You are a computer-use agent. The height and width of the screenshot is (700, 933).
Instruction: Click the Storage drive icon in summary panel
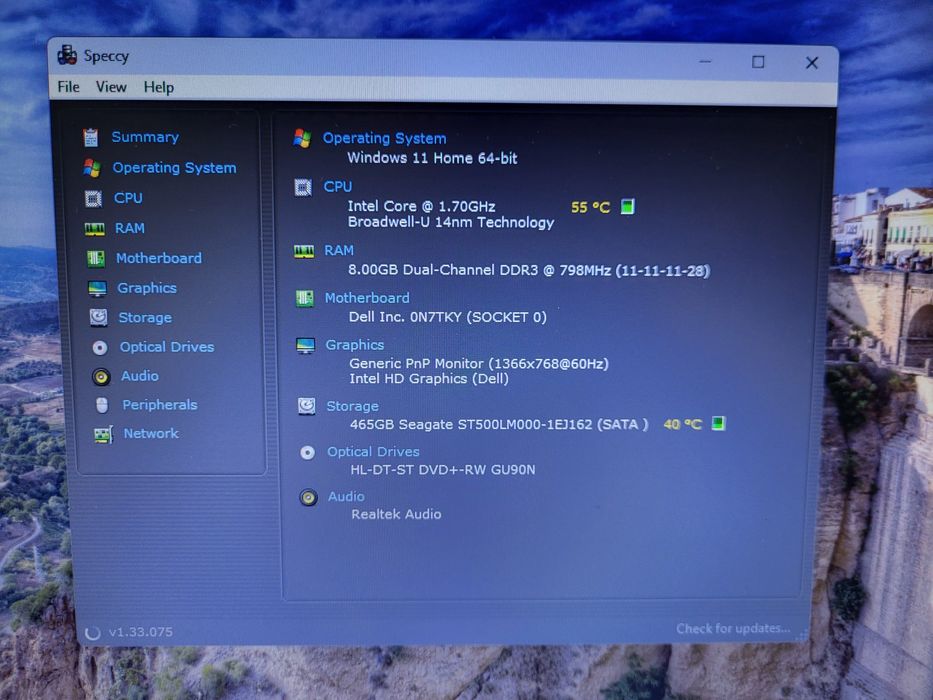[x=307, y=407]
